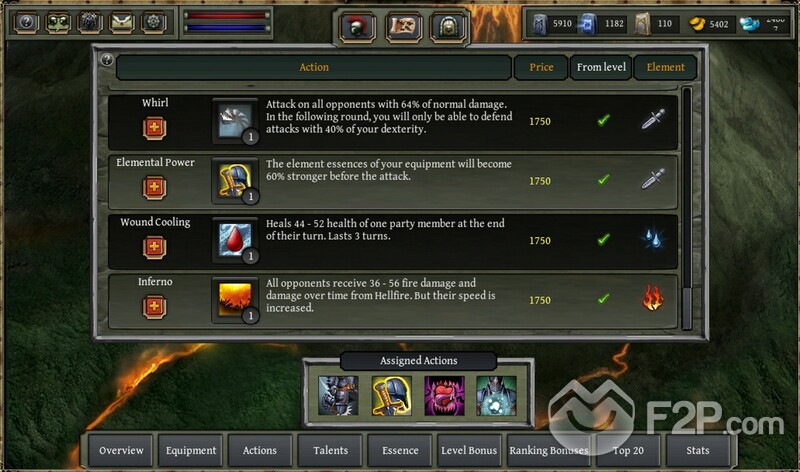
Task: Click the action list vertical scrollbar
Action: 687,208
